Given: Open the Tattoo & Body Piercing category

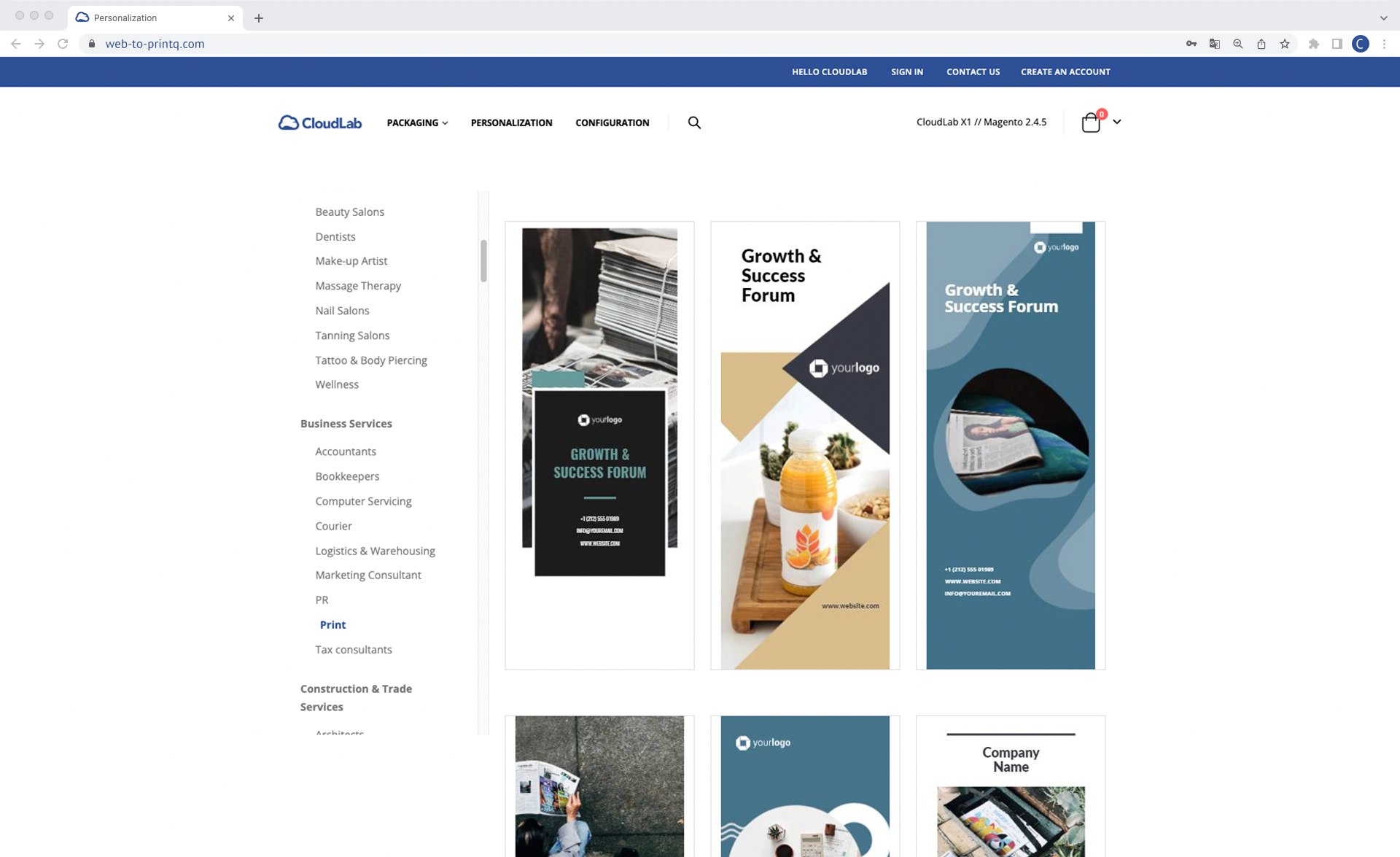Looking at the screenshot, I should click(371, 360).
